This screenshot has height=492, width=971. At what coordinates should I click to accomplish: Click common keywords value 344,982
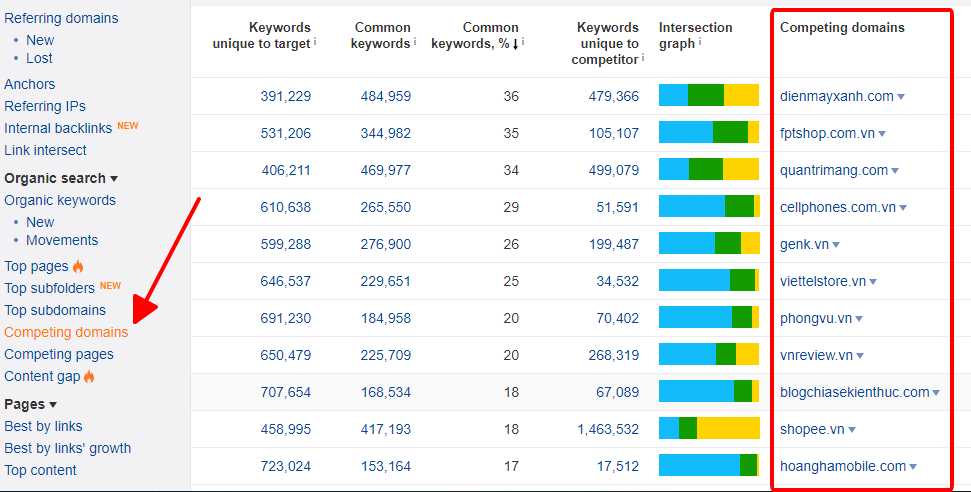point(385,134)
